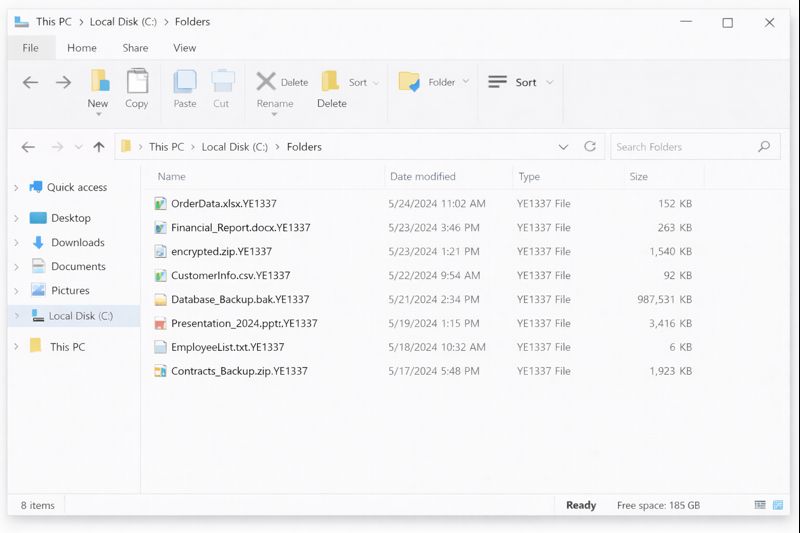The image size is (800, 533).
Task: Select Financial_Report.docx.YE1337 file name
Action: pyautogui.click(x=240, y=227)
